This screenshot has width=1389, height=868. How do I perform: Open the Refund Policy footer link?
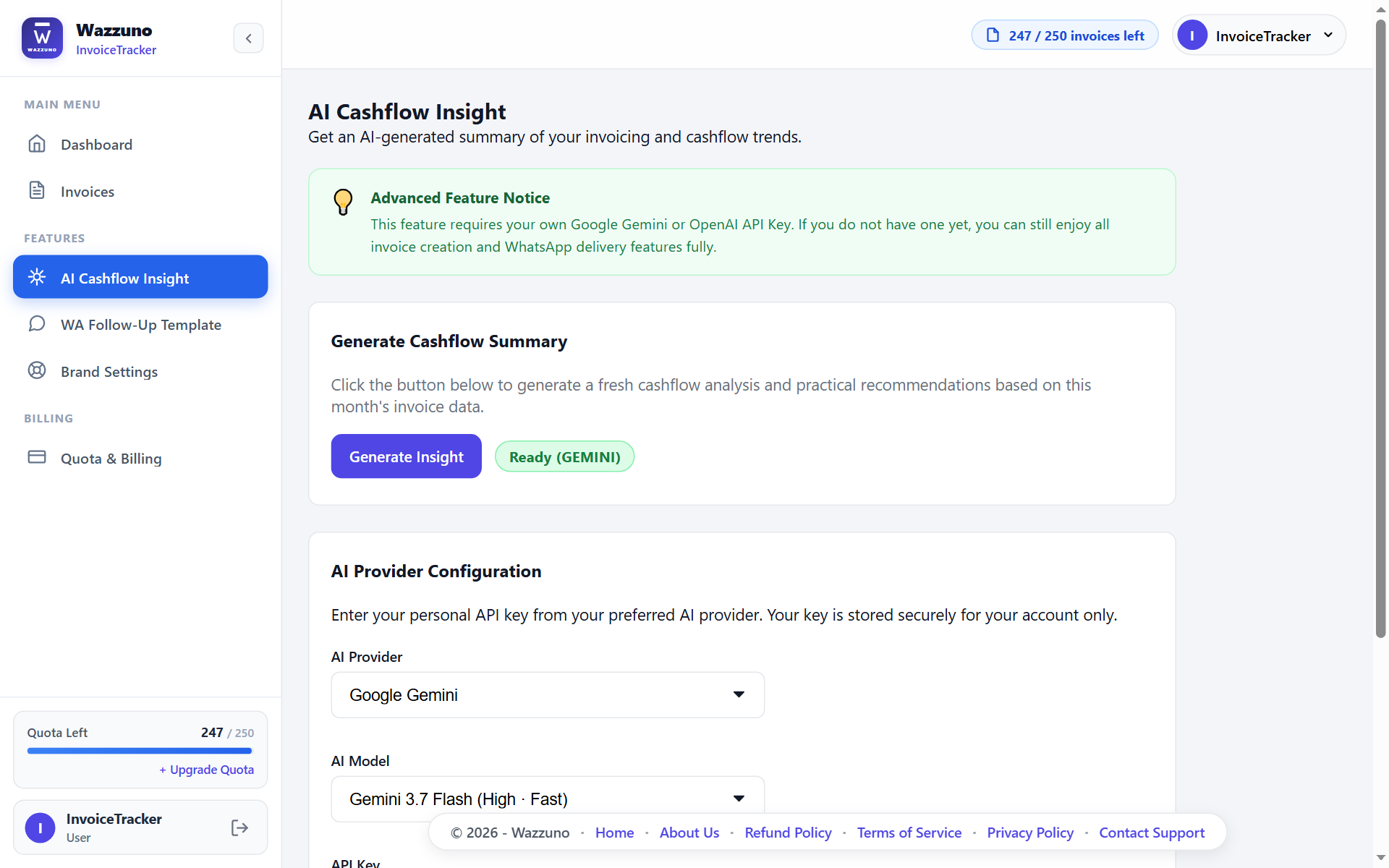[x=788, y=833]
